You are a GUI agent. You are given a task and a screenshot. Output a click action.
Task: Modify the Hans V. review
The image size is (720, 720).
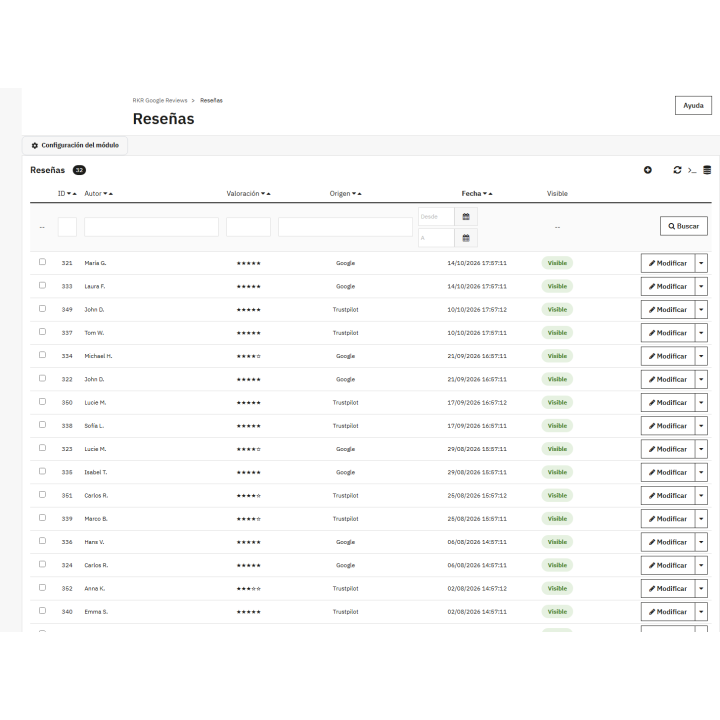(x=668, y=542)
